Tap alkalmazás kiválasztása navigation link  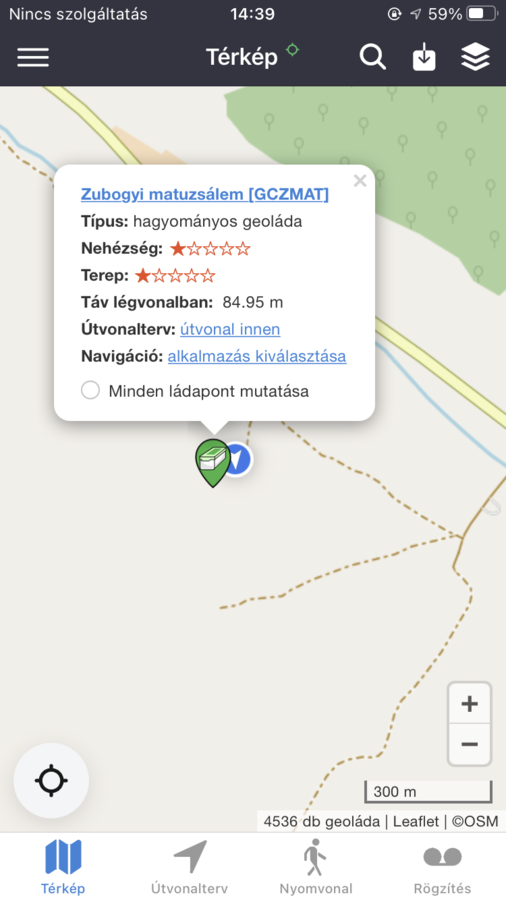tap(257, 356)
